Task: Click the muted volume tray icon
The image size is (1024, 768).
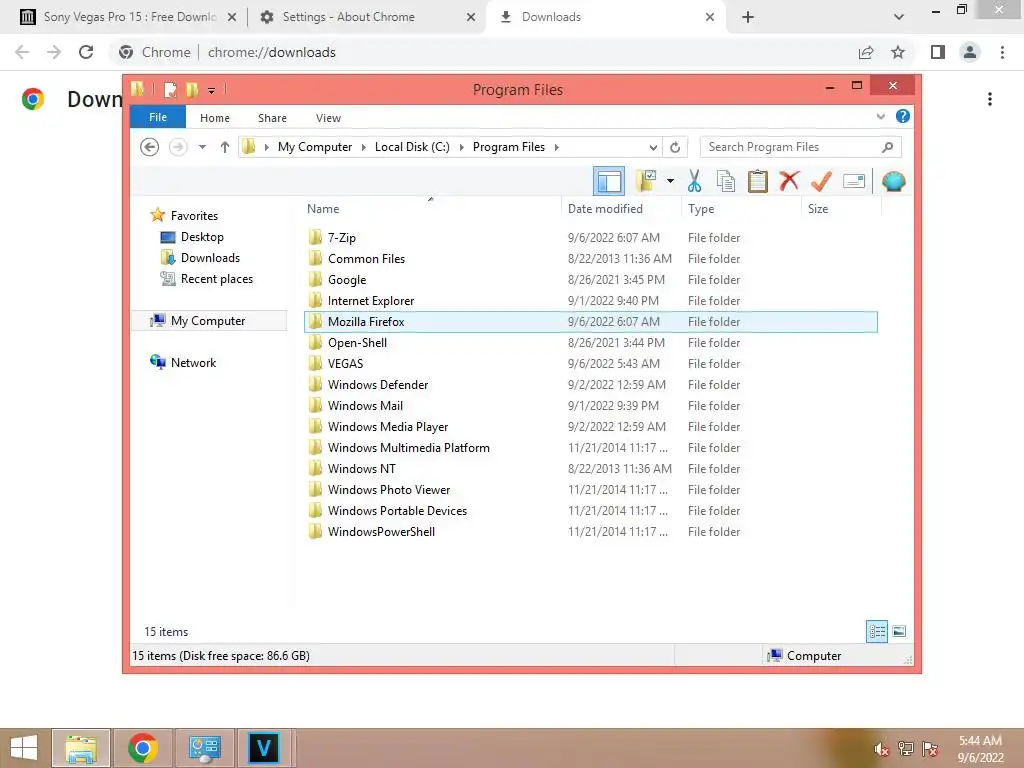Action: (882, 749)
